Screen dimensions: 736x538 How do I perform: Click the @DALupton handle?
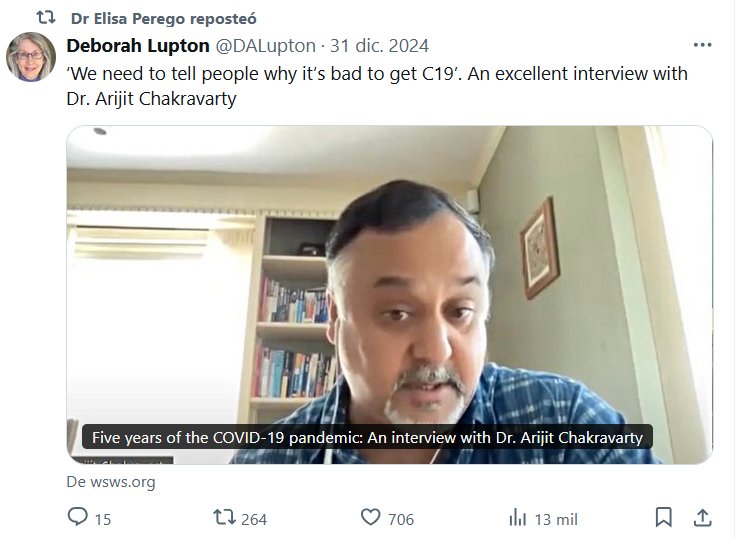click(x=266, y=46)
